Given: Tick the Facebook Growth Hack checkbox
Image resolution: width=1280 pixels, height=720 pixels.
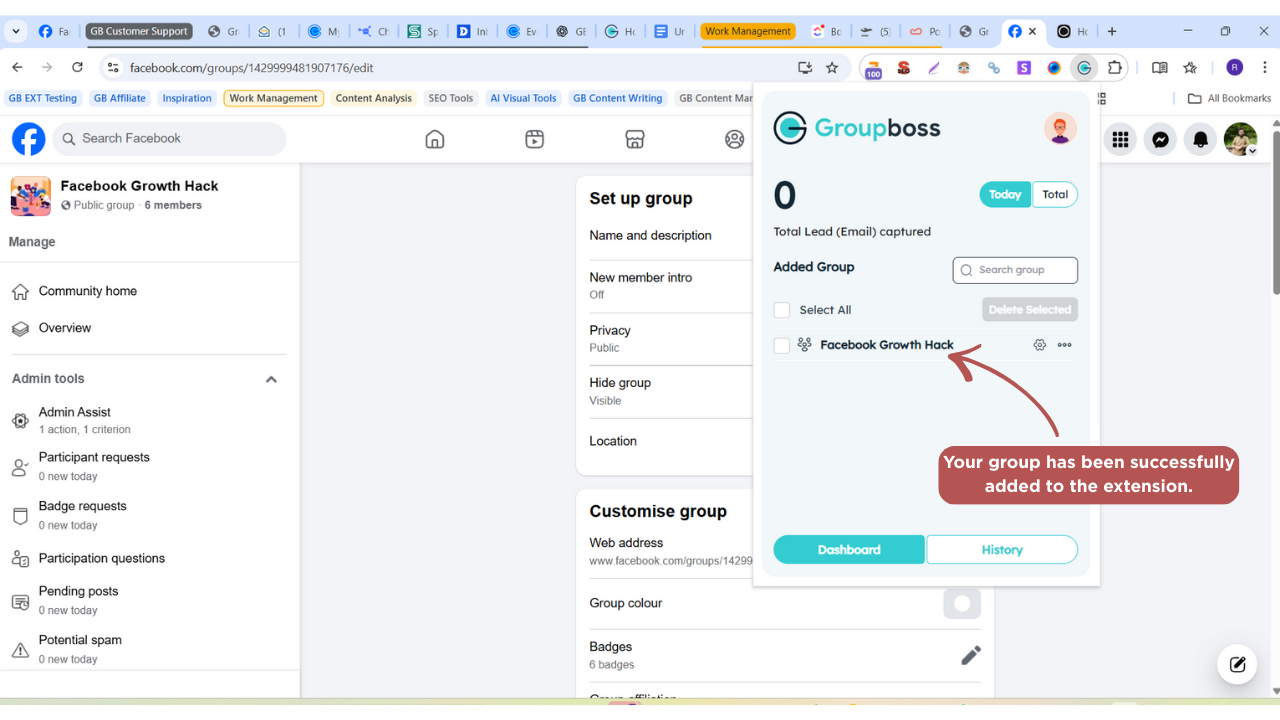Looking at the screenshot, I should pyautogui.click(x=782, y=345).
